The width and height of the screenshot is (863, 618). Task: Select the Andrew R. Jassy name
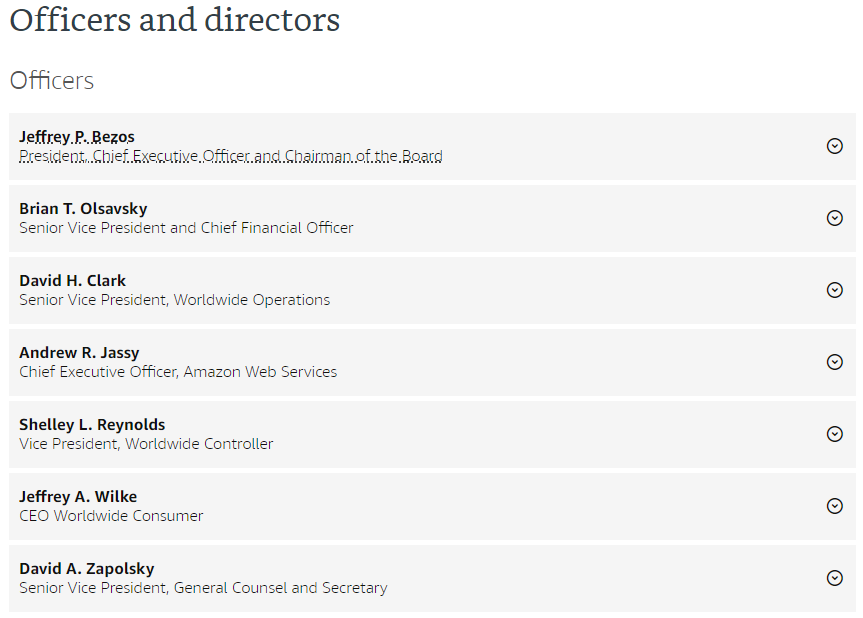(x=79, y=353)
